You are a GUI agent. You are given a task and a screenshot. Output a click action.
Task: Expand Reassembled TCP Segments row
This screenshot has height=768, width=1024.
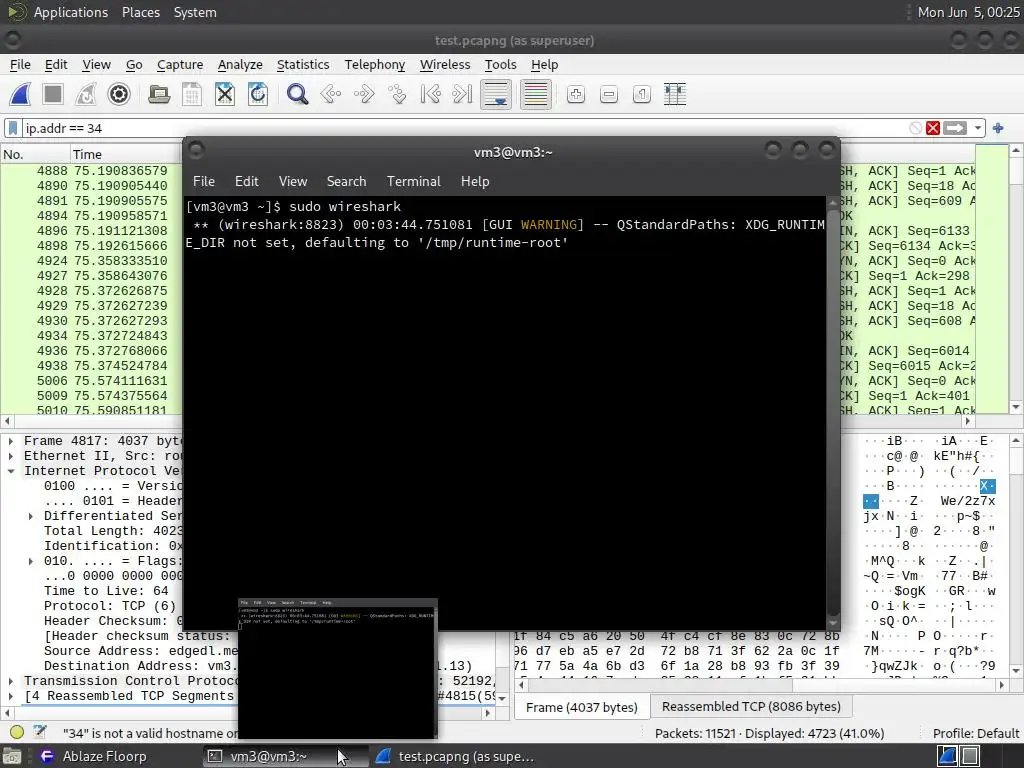[x=10, y=696]
